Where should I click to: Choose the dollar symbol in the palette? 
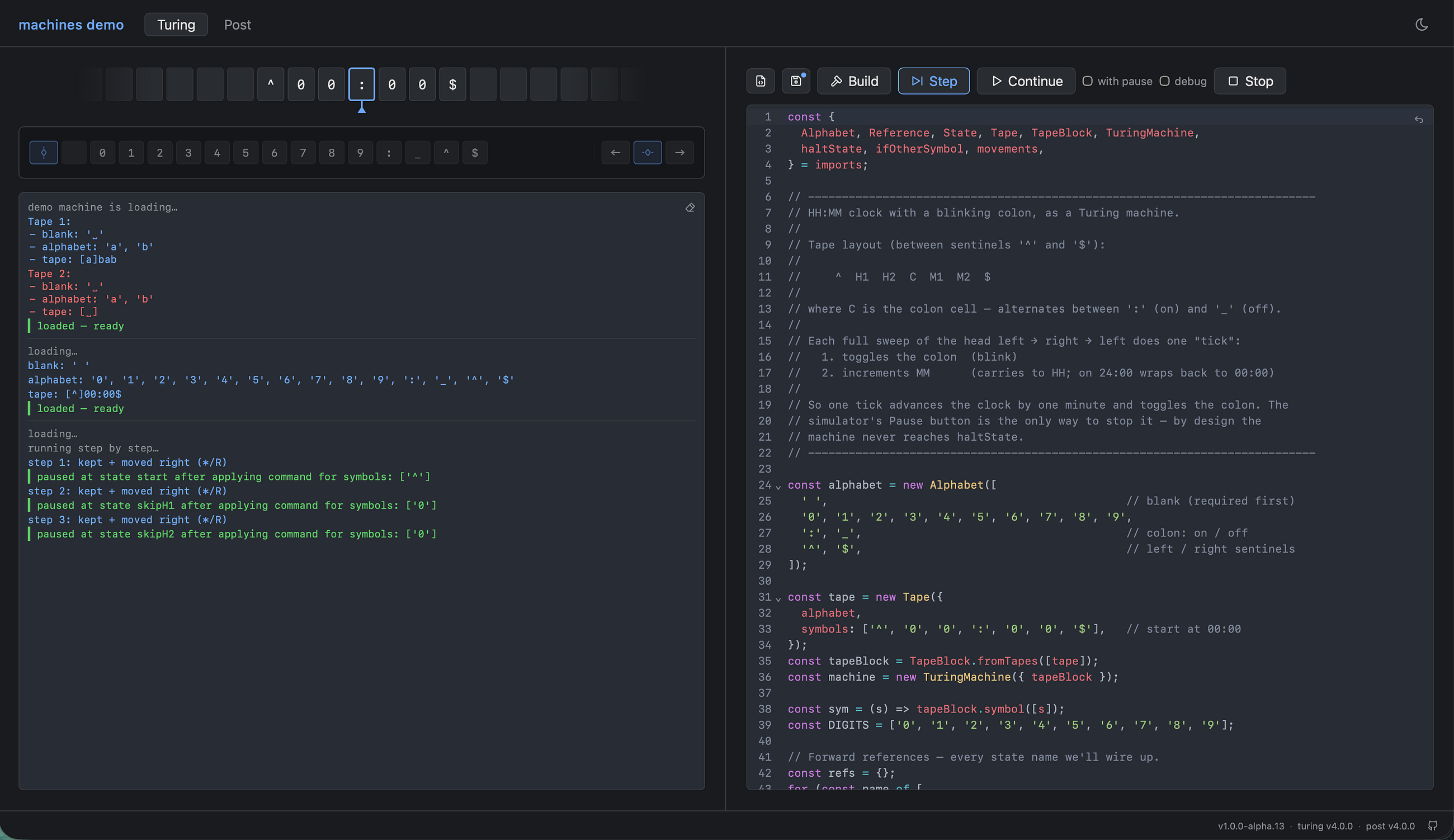[x=475, y=153]
